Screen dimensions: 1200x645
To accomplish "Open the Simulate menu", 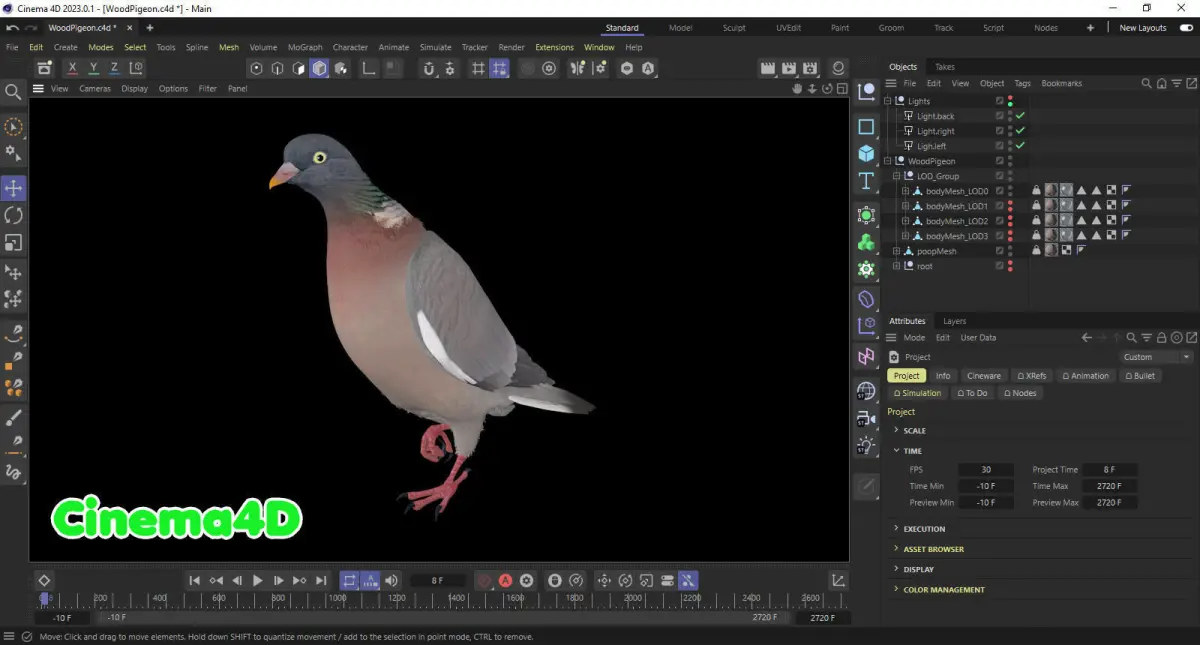I will (435, 47).
